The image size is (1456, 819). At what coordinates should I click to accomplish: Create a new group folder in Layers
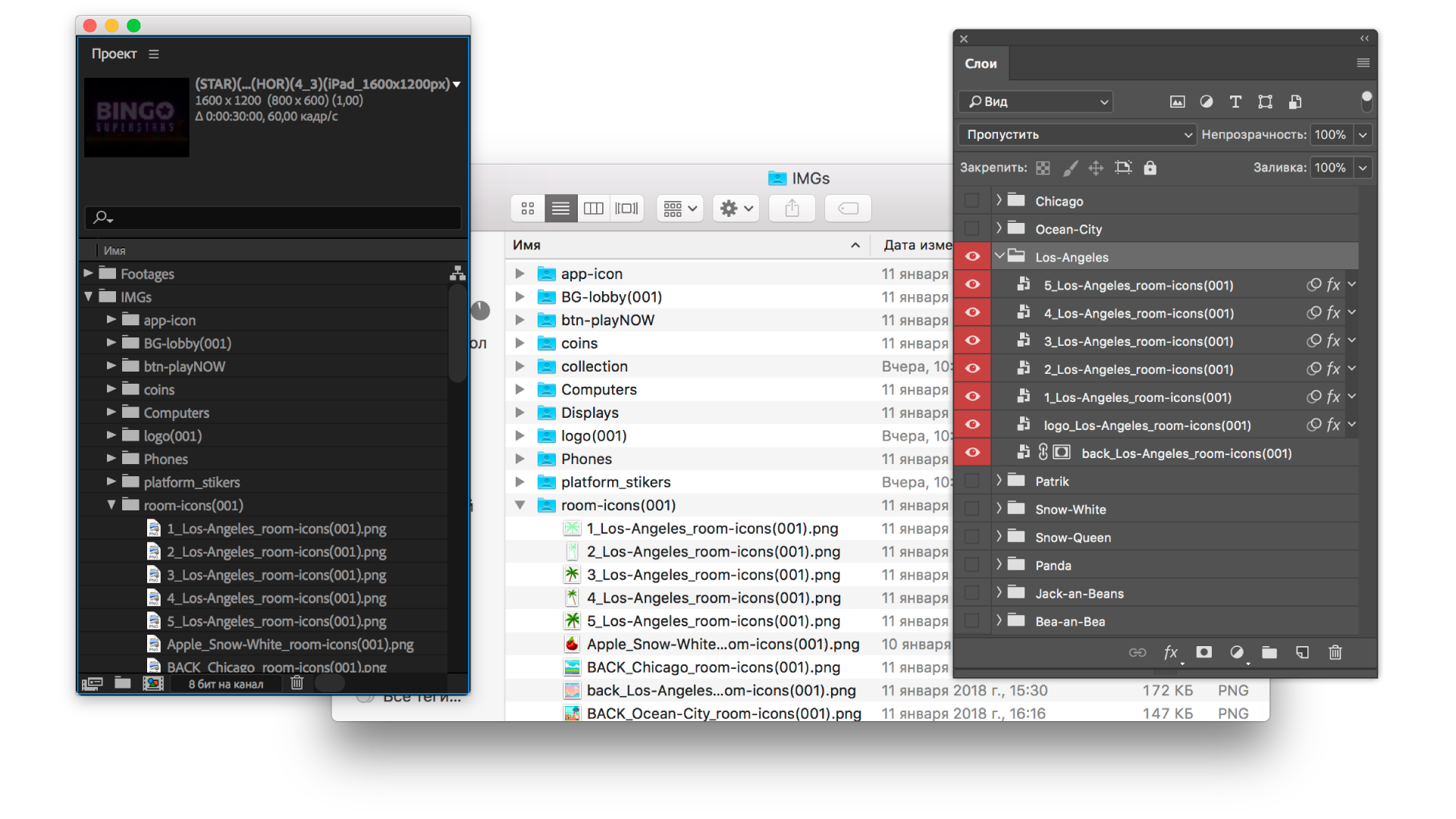pos(1269,652)
